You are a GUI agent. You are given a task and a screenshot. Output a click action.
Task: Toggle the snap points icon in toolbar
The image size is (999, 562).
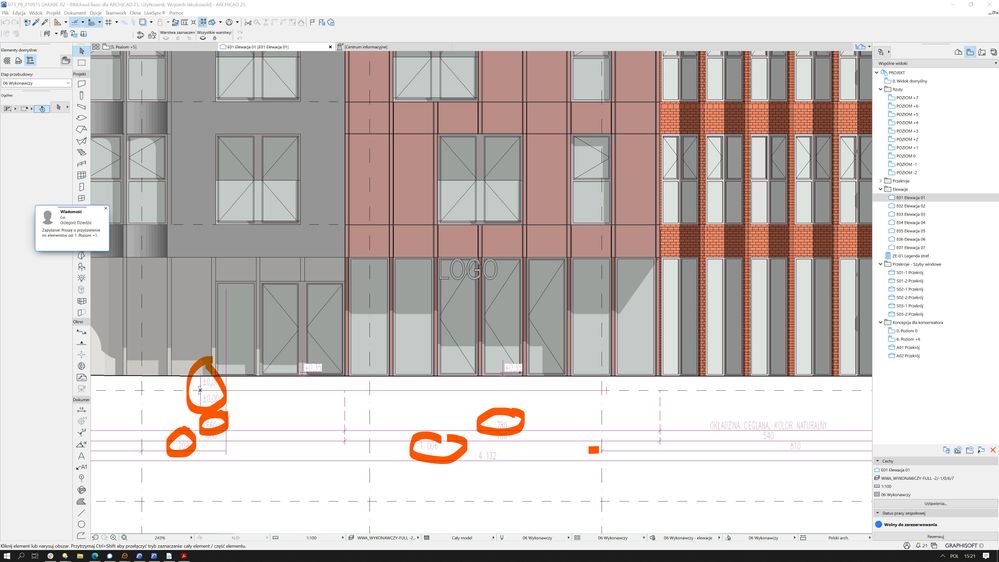[x=91, y=22]
